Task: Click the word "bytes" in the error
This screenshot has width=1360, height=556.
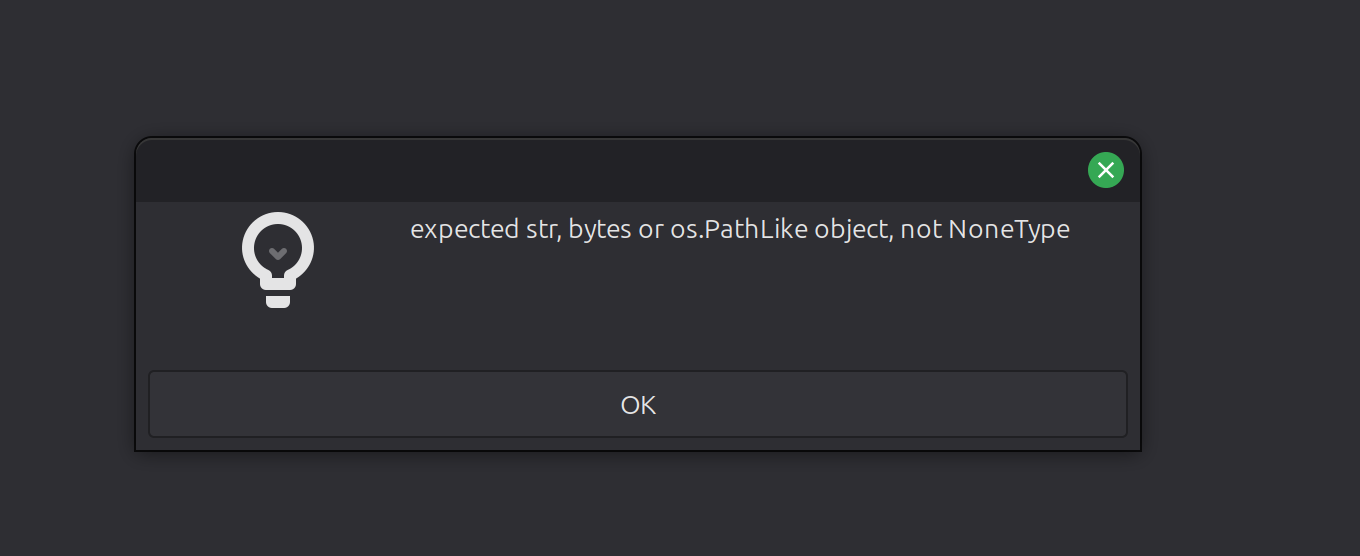Action: point(600,230)
